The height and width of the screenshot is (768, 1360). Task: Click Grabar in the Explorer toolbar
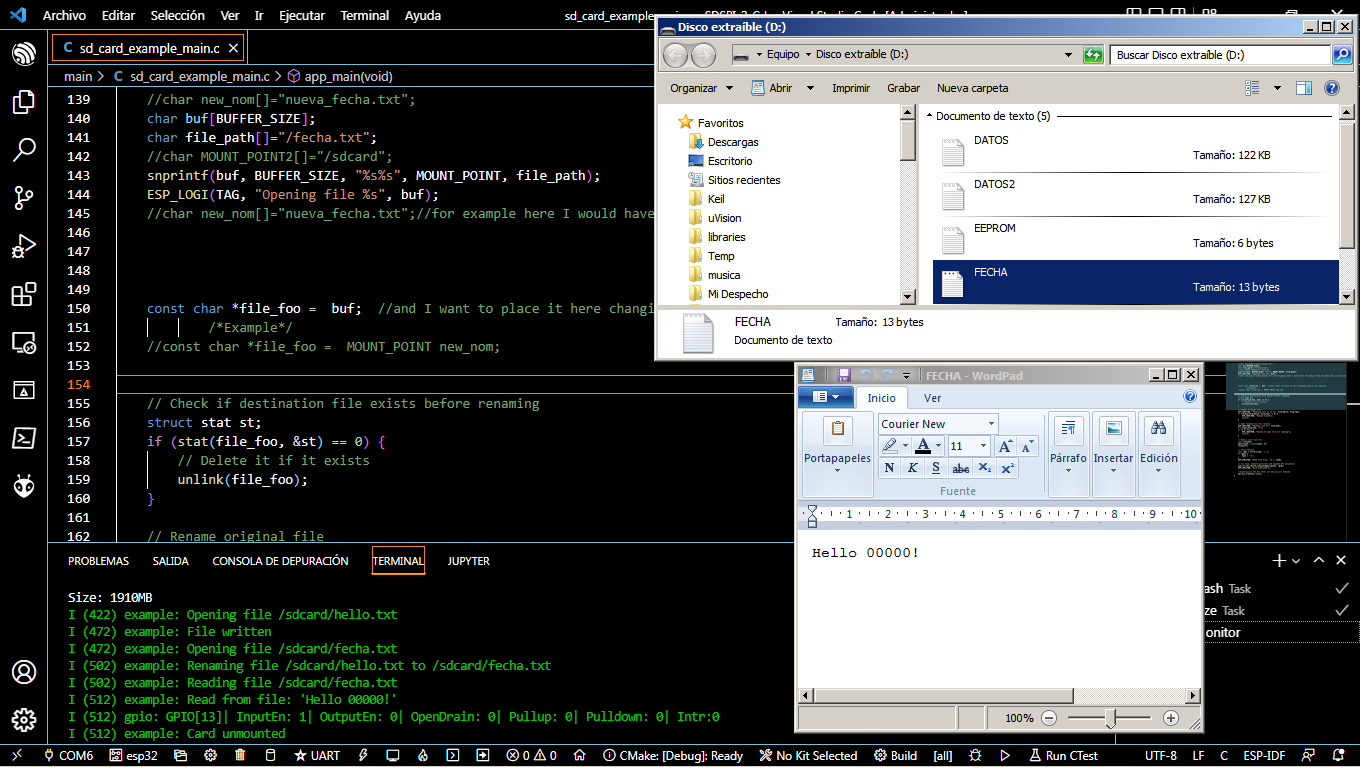coord(904,88)
